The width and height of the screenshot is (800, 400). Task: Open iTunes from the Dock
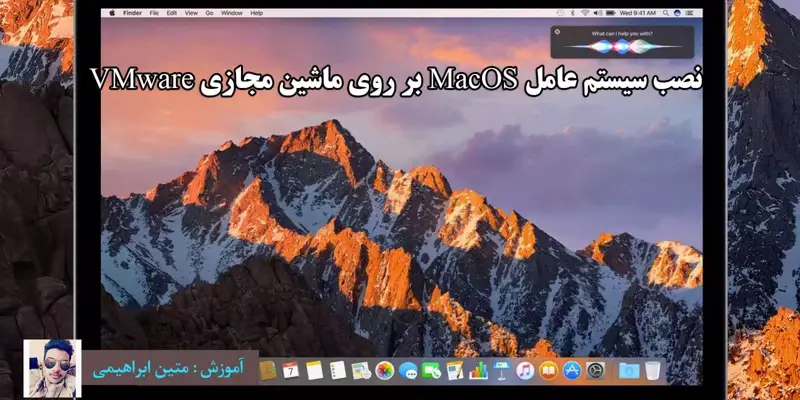(x=525, y=370)
